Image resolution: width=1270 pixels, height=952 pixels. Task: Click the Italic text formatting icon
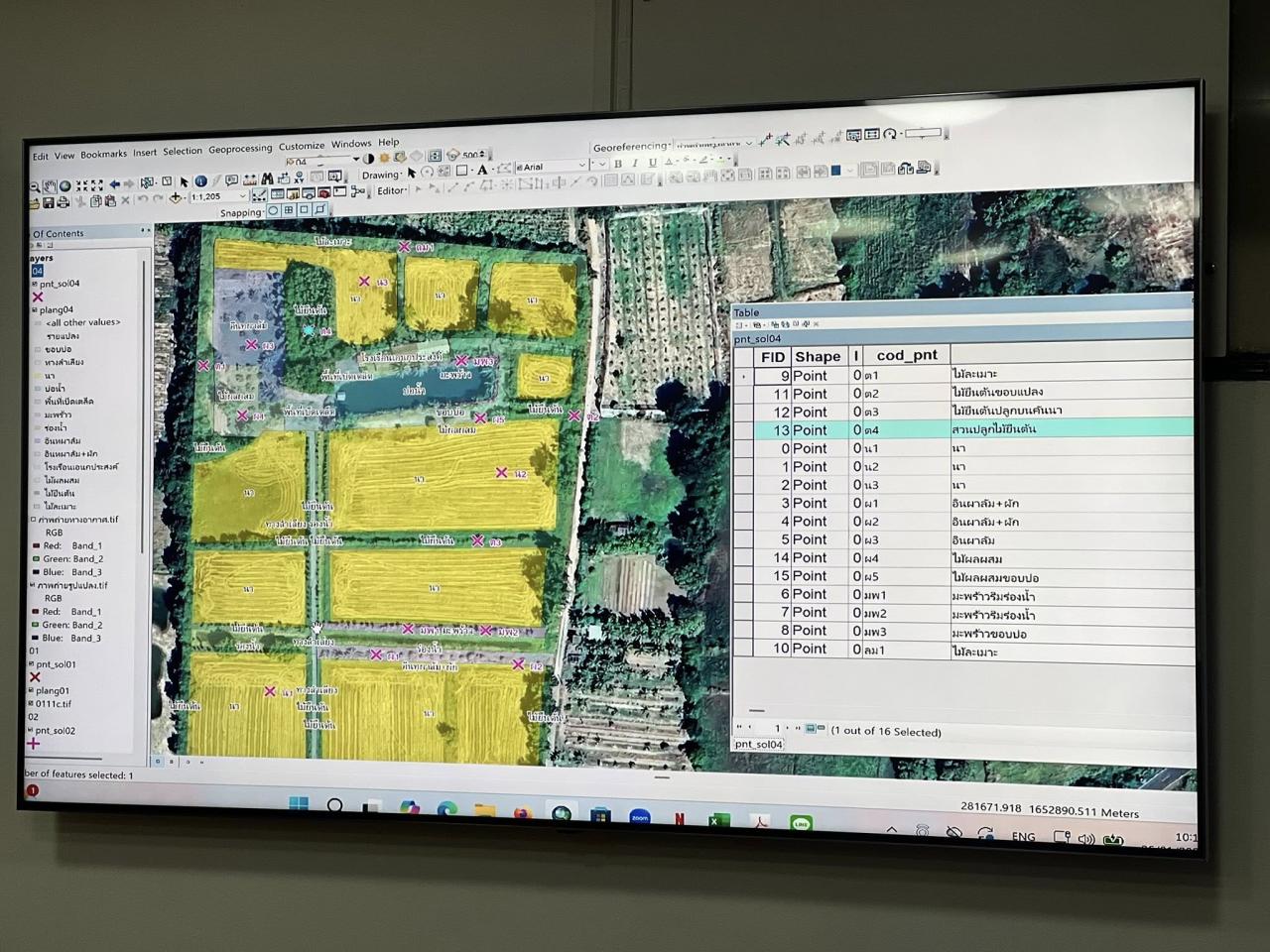[x=635, y=163]
